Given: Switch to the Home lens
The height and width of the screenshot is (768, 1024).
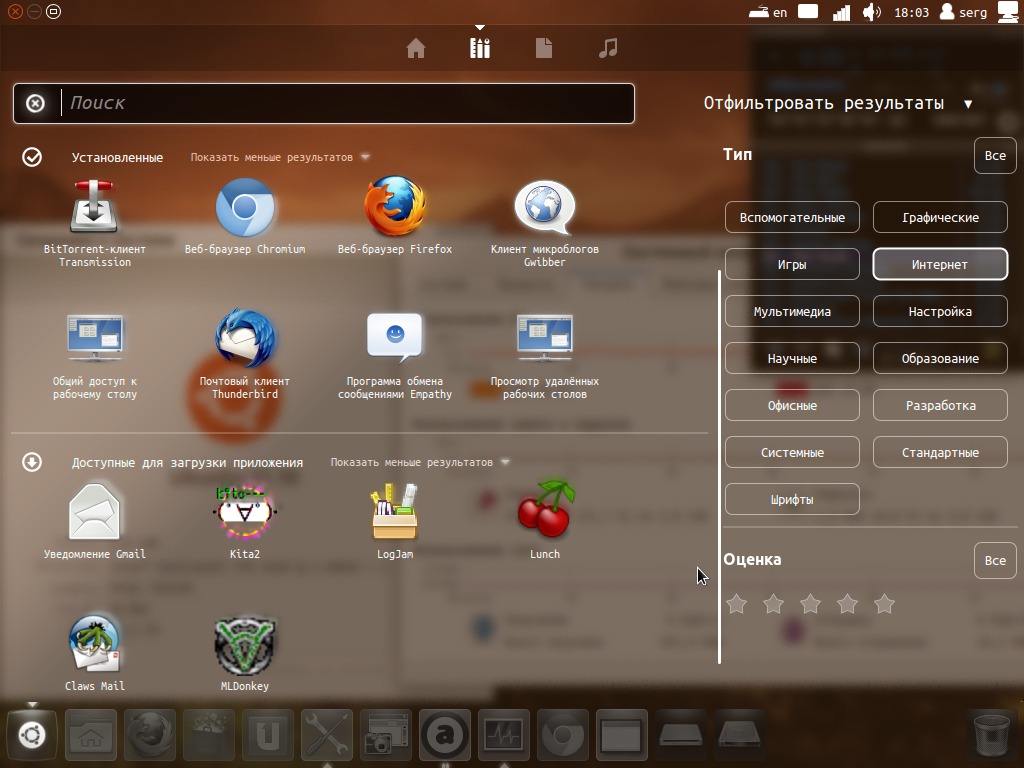Looking at the screenshot, I should click(416, 48).
